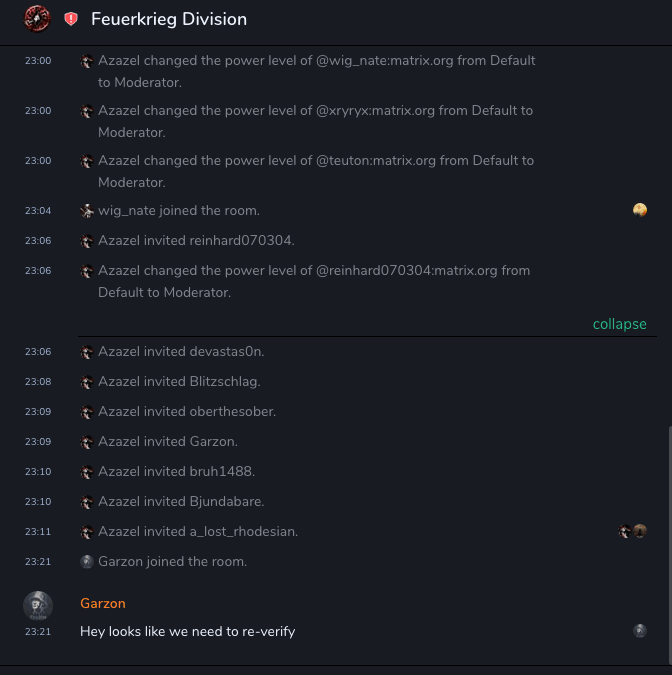672x675 pixels.
Task: Collapse the expanded invite events list
Action: 619,324
